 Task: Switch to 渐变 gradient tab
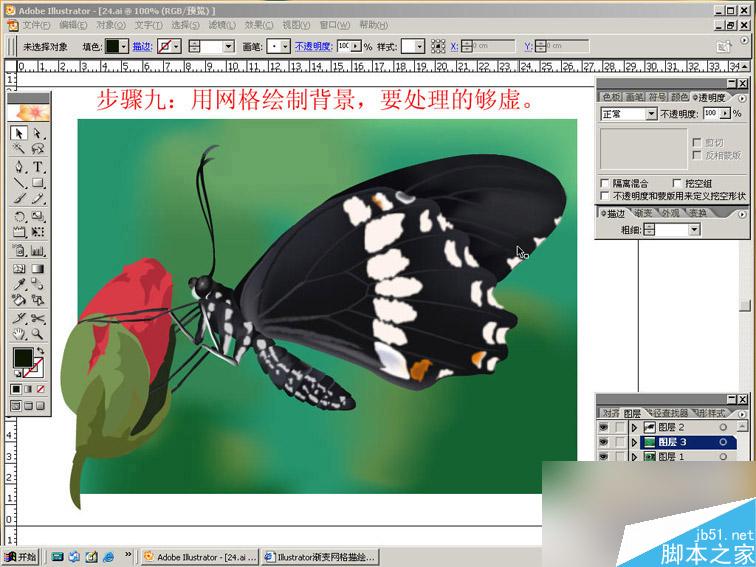(643, 213)
